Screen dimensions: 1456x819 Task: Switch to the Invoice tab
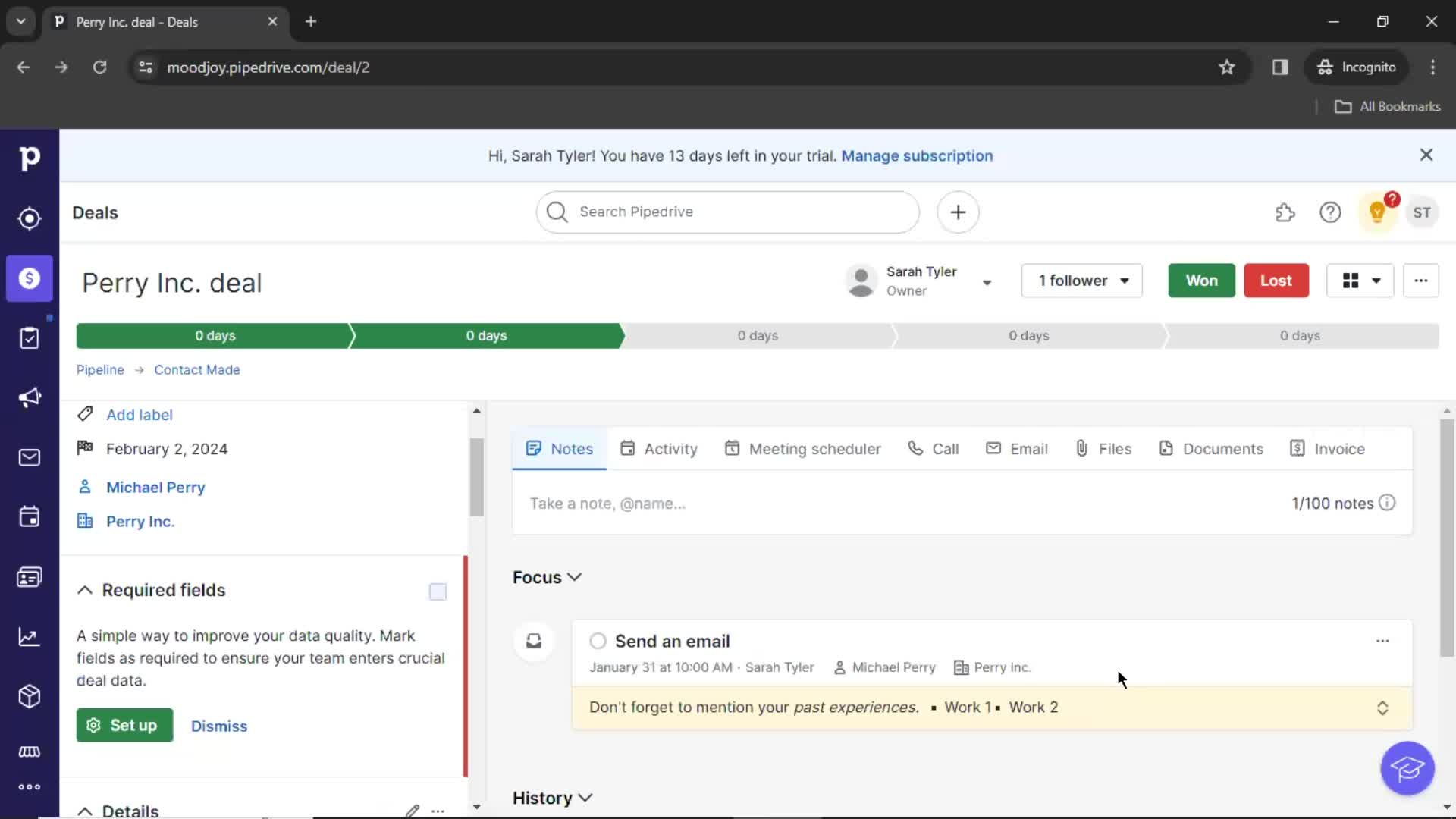(1327, 449)
